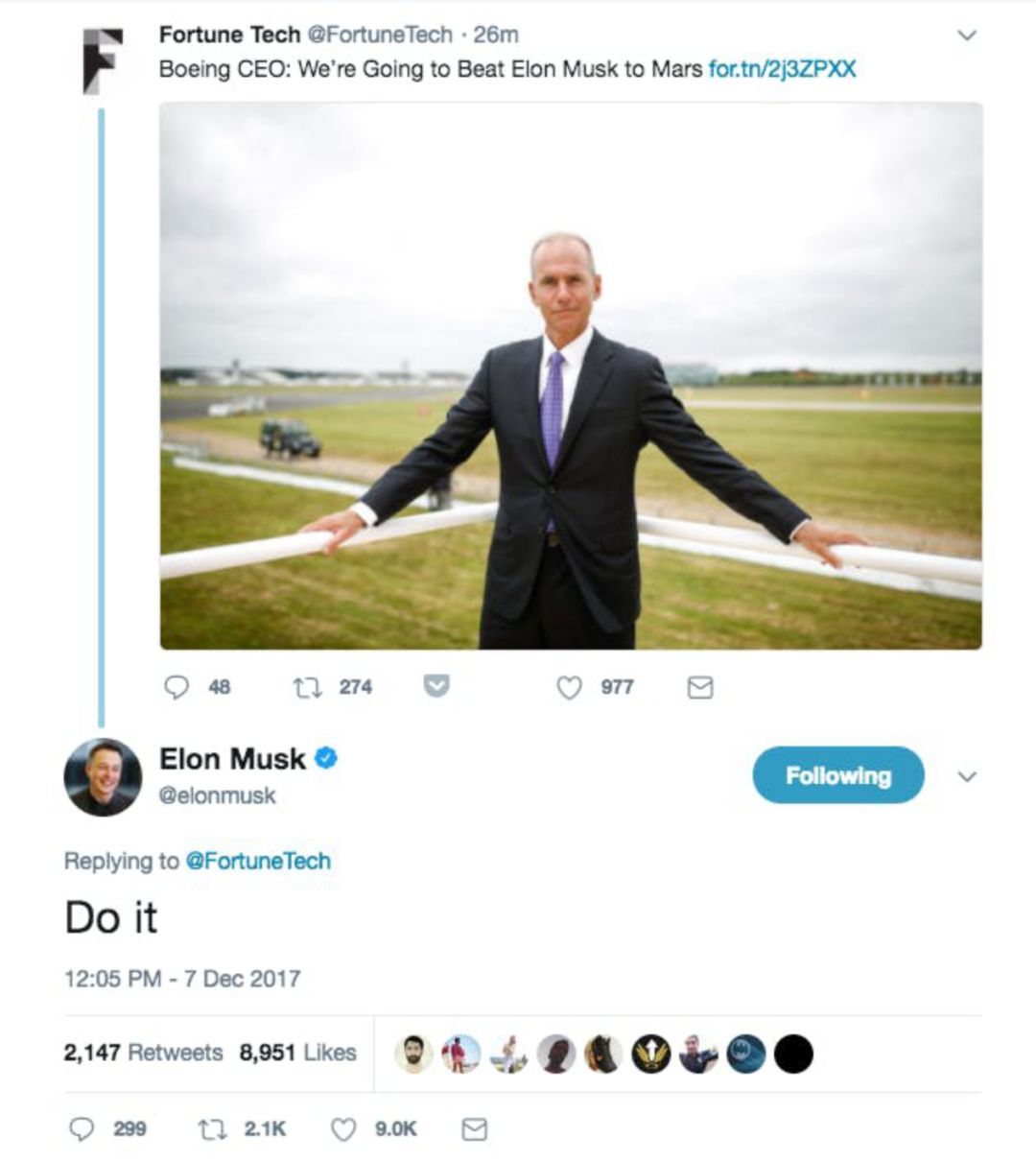The image size is (1036, 1162).
Task: Open Fortune Tech tweet options chevron
Action: pos(968,36)
